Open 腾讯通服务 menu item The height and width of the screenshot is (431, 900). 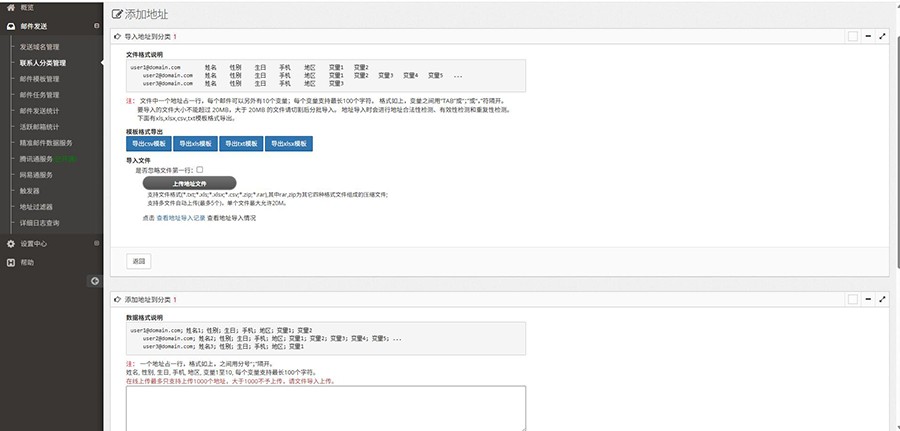pos(36,159)
